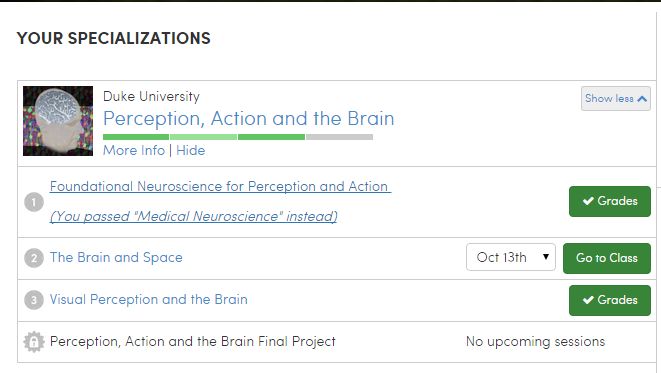
Task: Click the checkmark on Visual Perception Grades button
Action: click(x=588, y=300)
